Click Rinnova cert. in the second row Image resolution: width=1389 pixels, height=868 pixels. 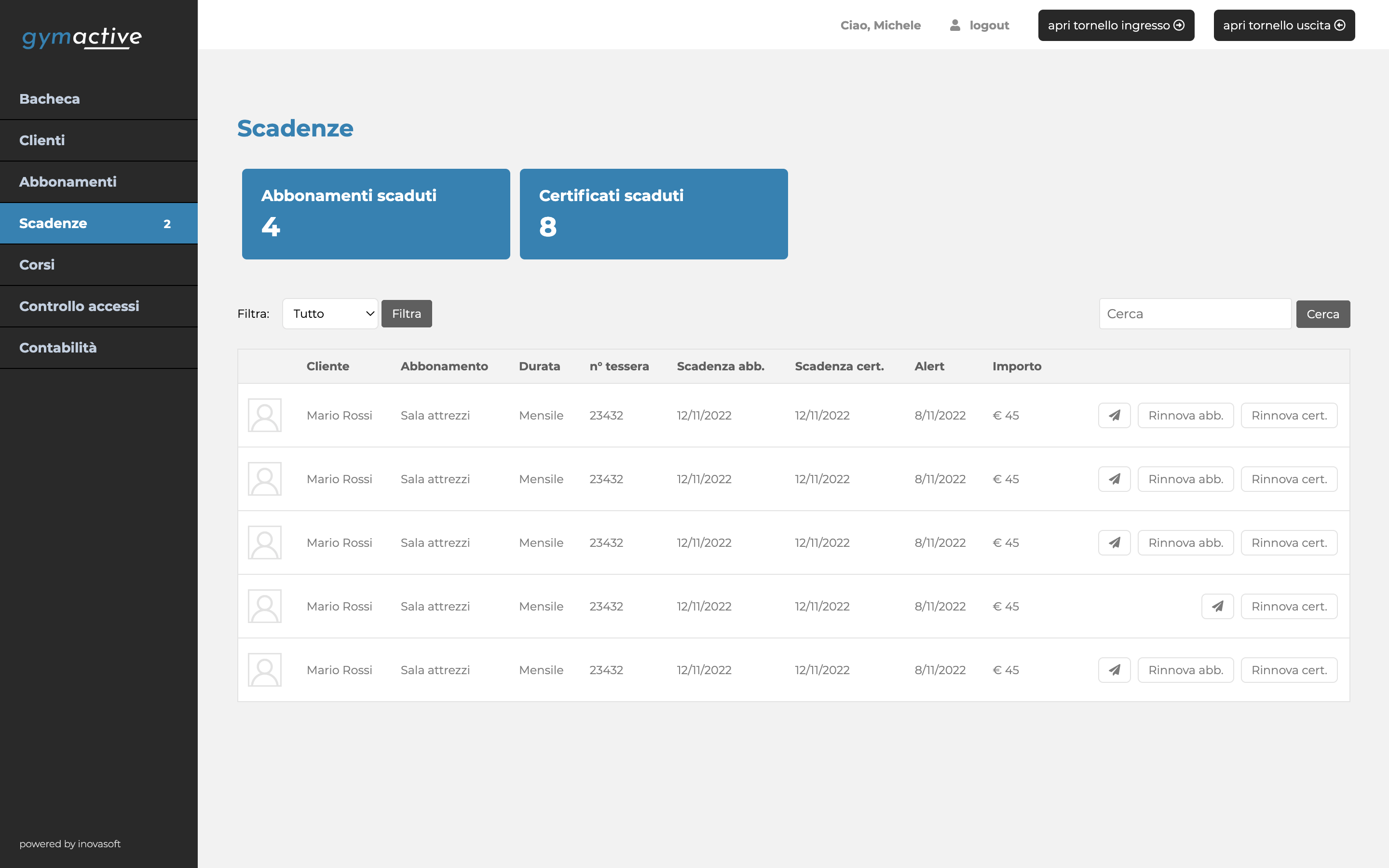(1289, 479)
